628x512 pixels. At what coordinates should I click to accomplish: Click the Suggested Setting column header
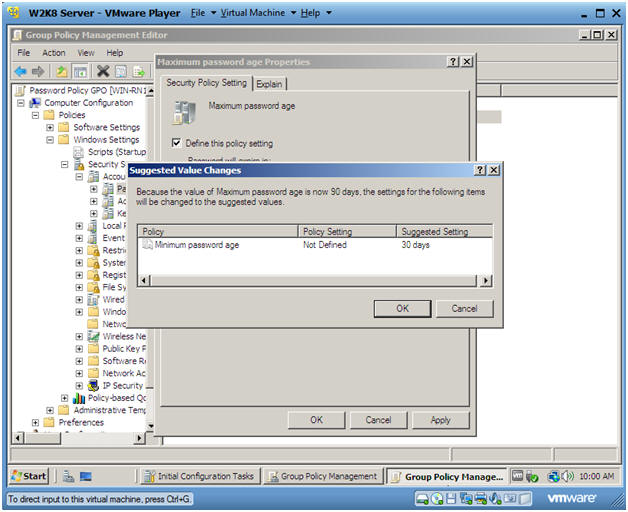pyautogui.click(x=444, y=231)
